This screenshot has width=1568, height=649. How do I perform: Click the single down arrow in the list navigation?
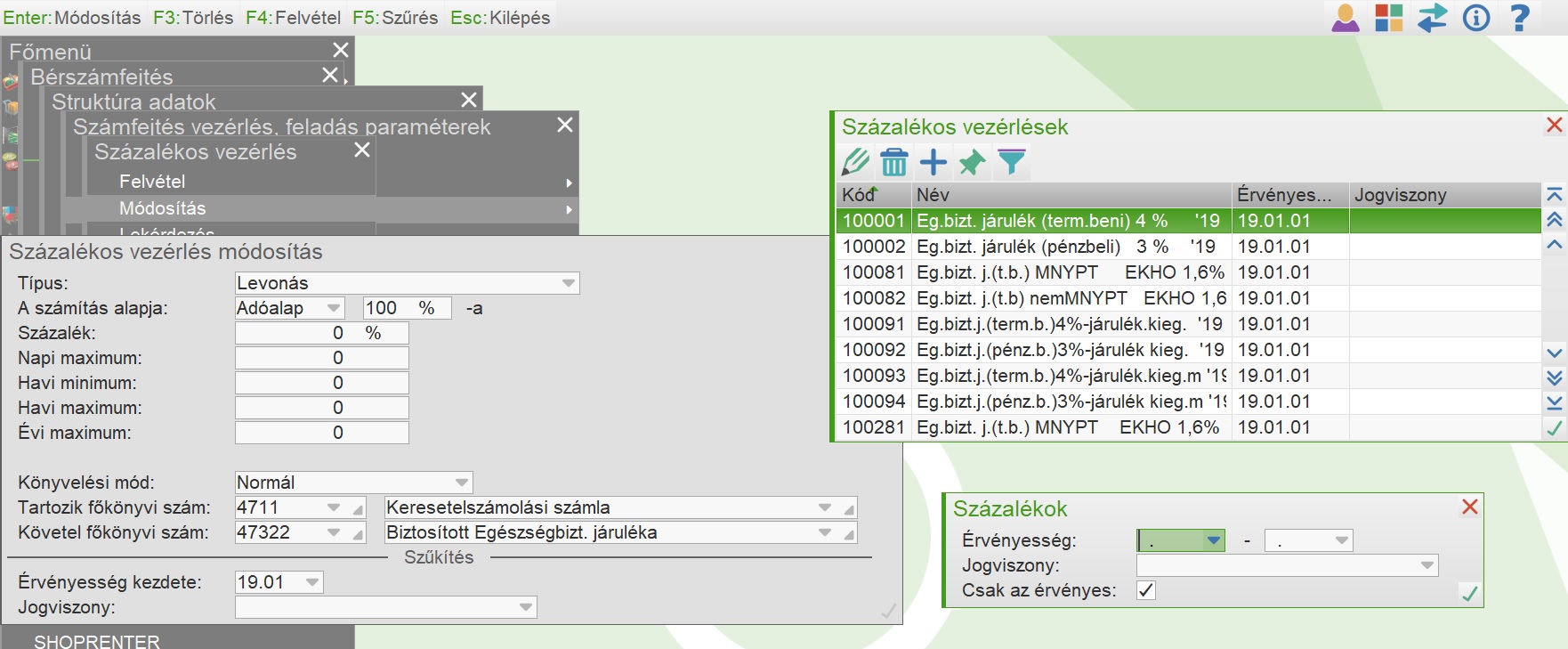point(1555,353)
